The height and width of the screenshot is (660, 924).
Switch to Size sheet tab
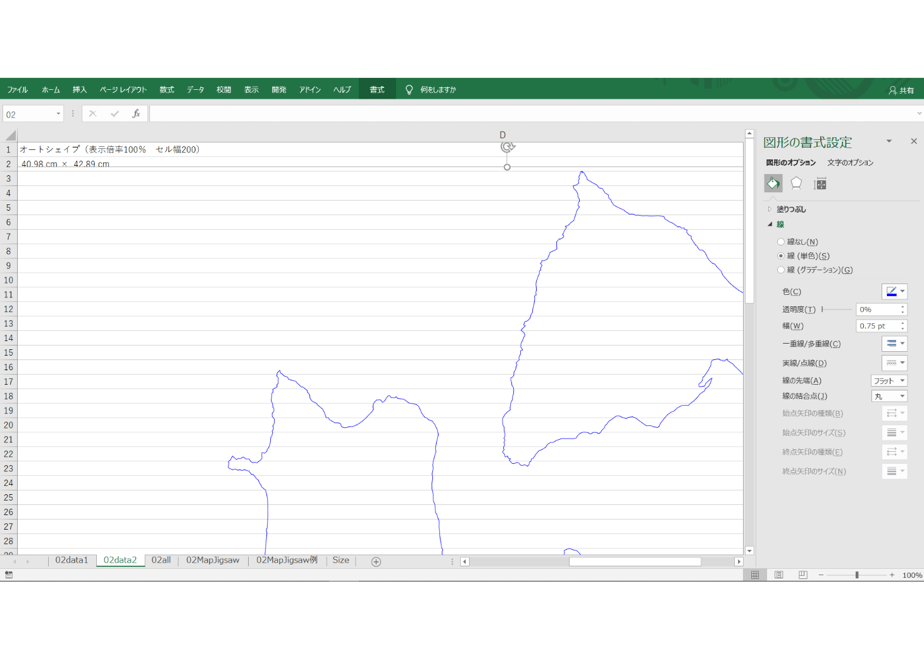click(341, 560)
